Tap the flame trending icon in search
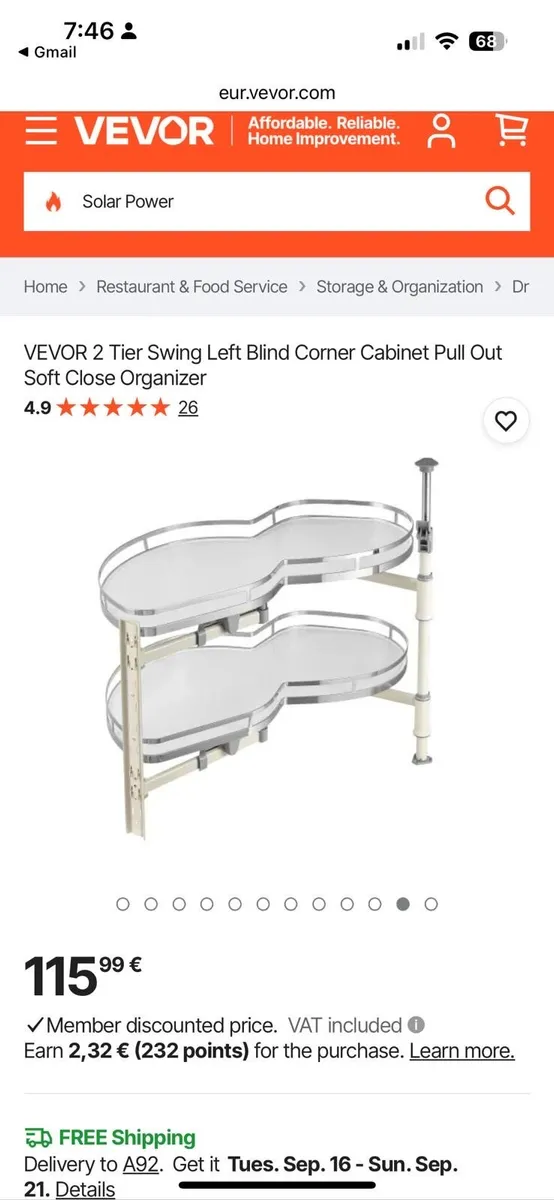Image resolution: width=554 pixels, height=1200 pixels. pyautogui.click(x=53, y=201)
